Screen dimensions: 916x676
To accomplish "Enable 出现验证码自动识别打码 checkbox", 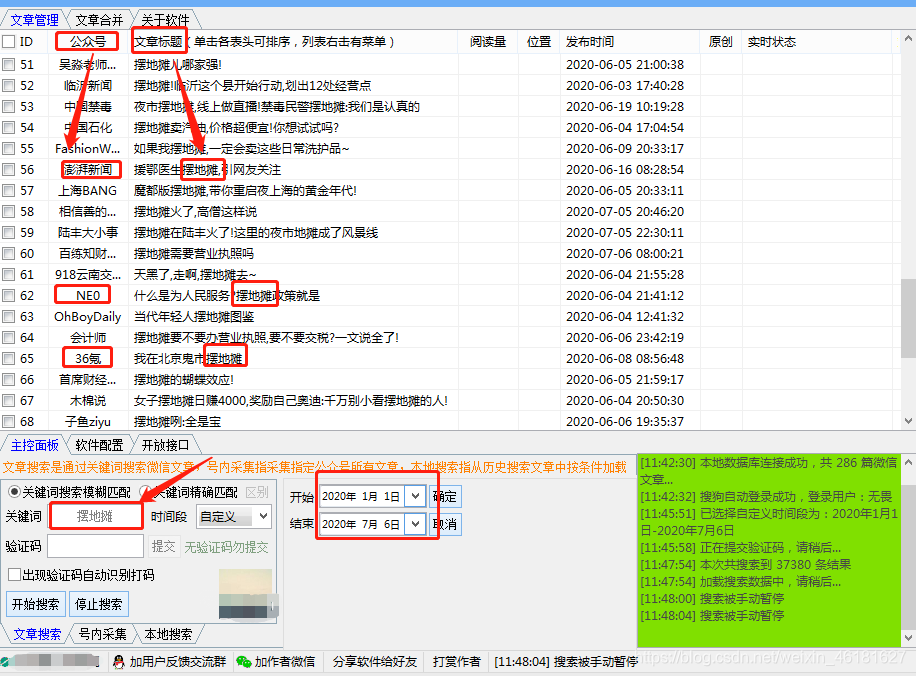I will [x=15, y=575].
